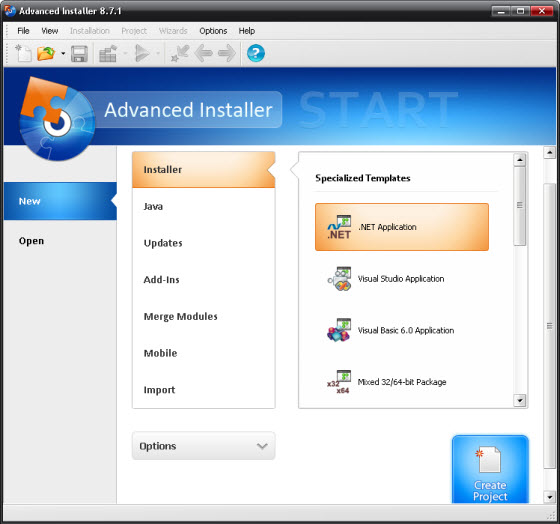Open the Help menu
Image resolution: width=560 pixels, height=524 pixels.
coord(247,31)
